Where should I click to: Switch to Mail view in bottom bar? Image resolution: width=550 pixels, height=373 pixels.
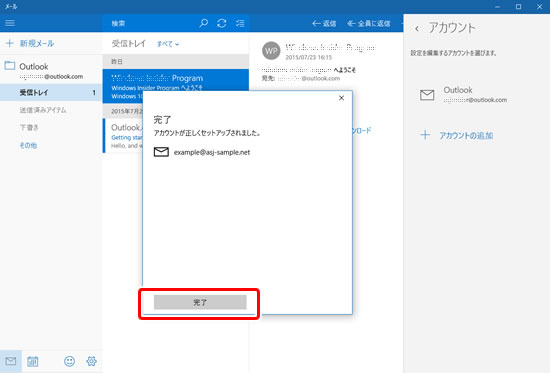[11, 361]
